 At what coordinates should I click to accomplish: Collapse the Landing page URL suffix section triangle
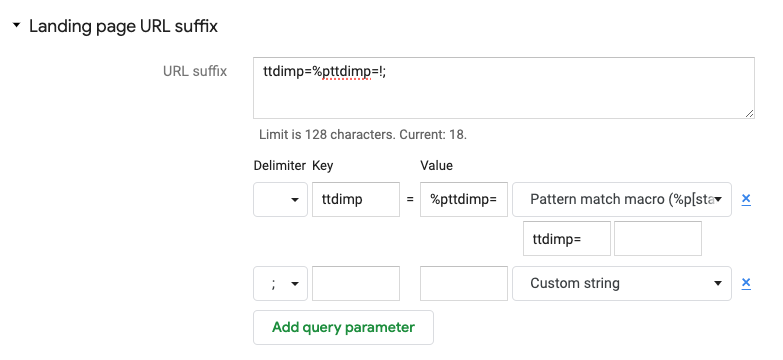(16, 25)
